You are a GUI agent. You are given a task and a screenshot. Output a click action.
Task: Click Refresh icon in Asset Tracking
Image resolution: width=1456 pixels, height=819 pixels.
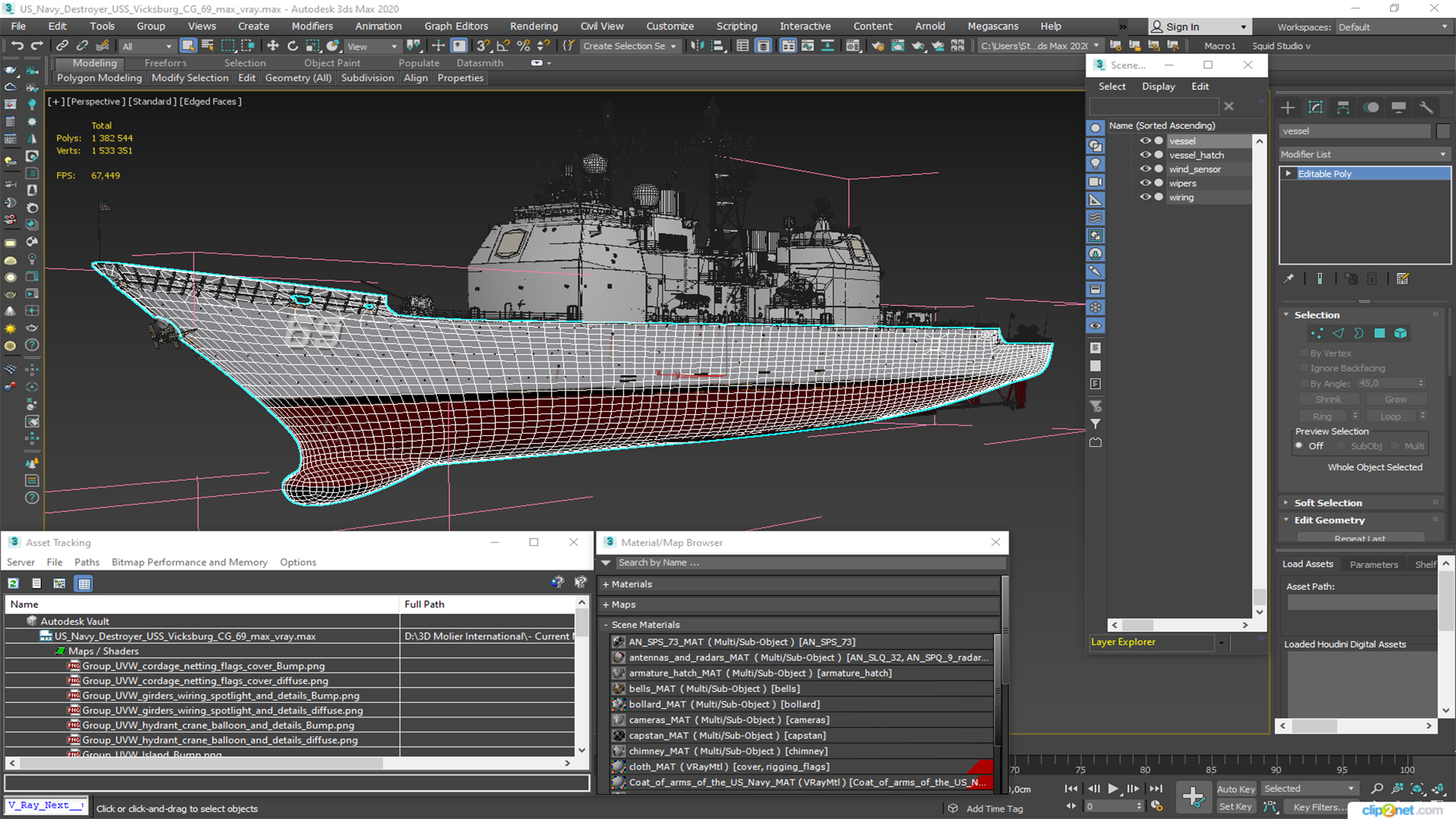coord(13,584)
